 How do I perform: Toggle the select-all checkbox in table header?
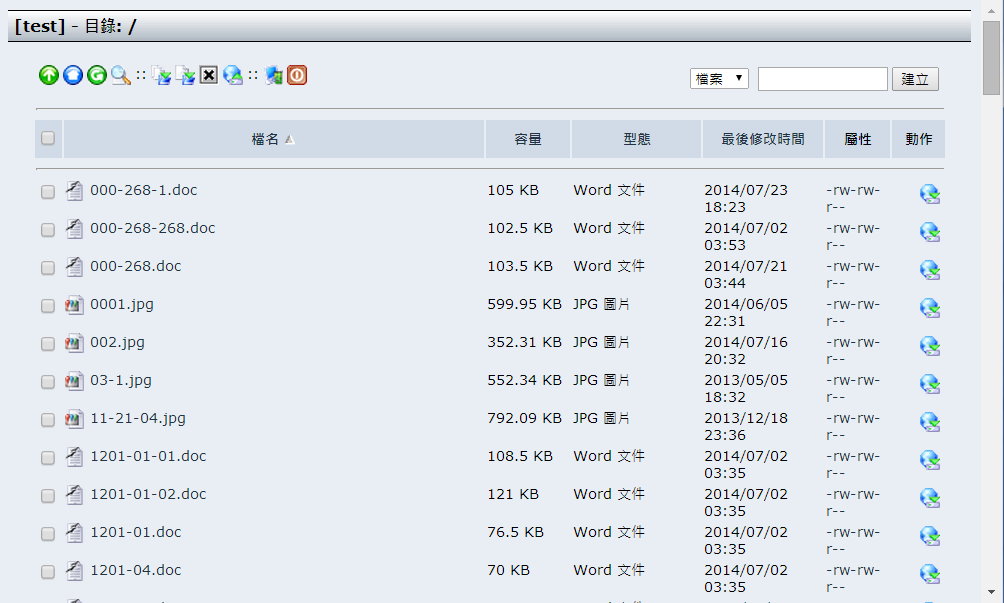pos(48,139)
